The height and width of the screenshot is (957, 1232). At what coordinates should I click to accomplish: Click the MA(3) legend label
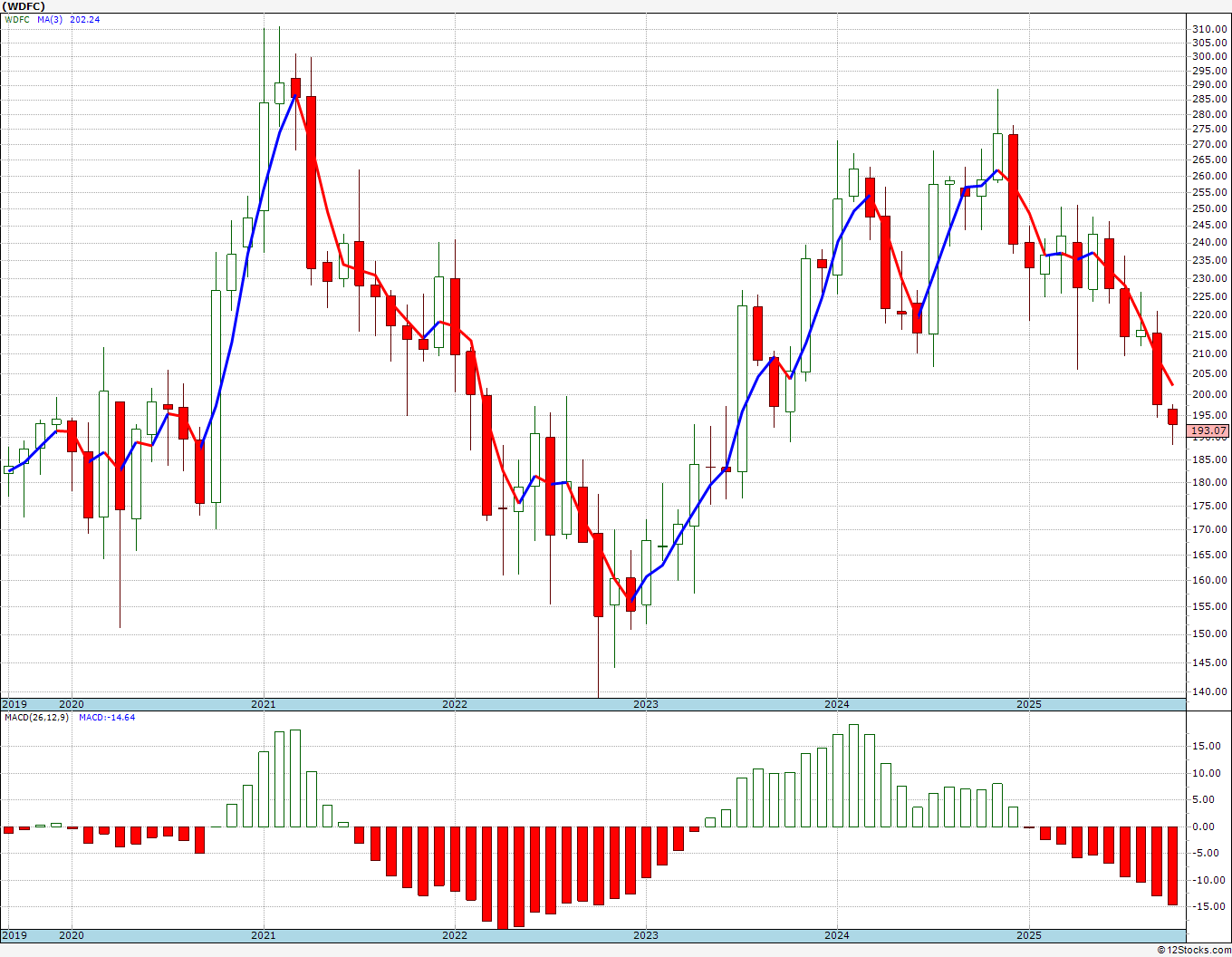pos(50,19)
